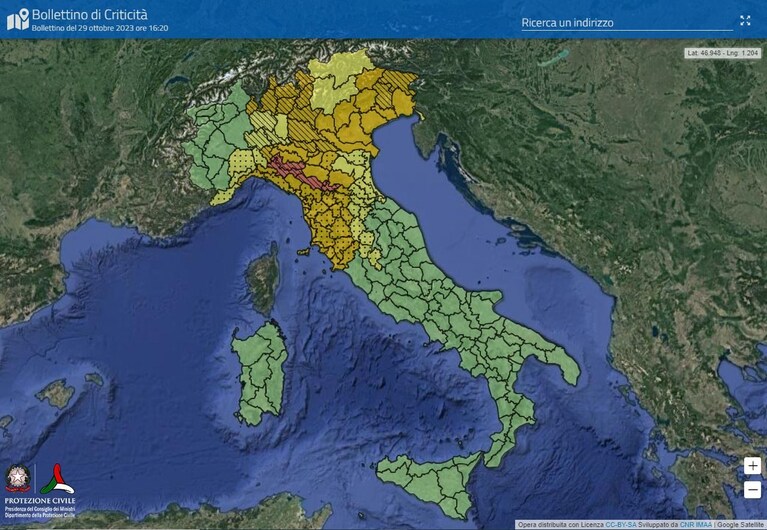This screenshot has width=767, height=530.
Task: Toggle fullscreen map view
Action: [x=745, y=20]
